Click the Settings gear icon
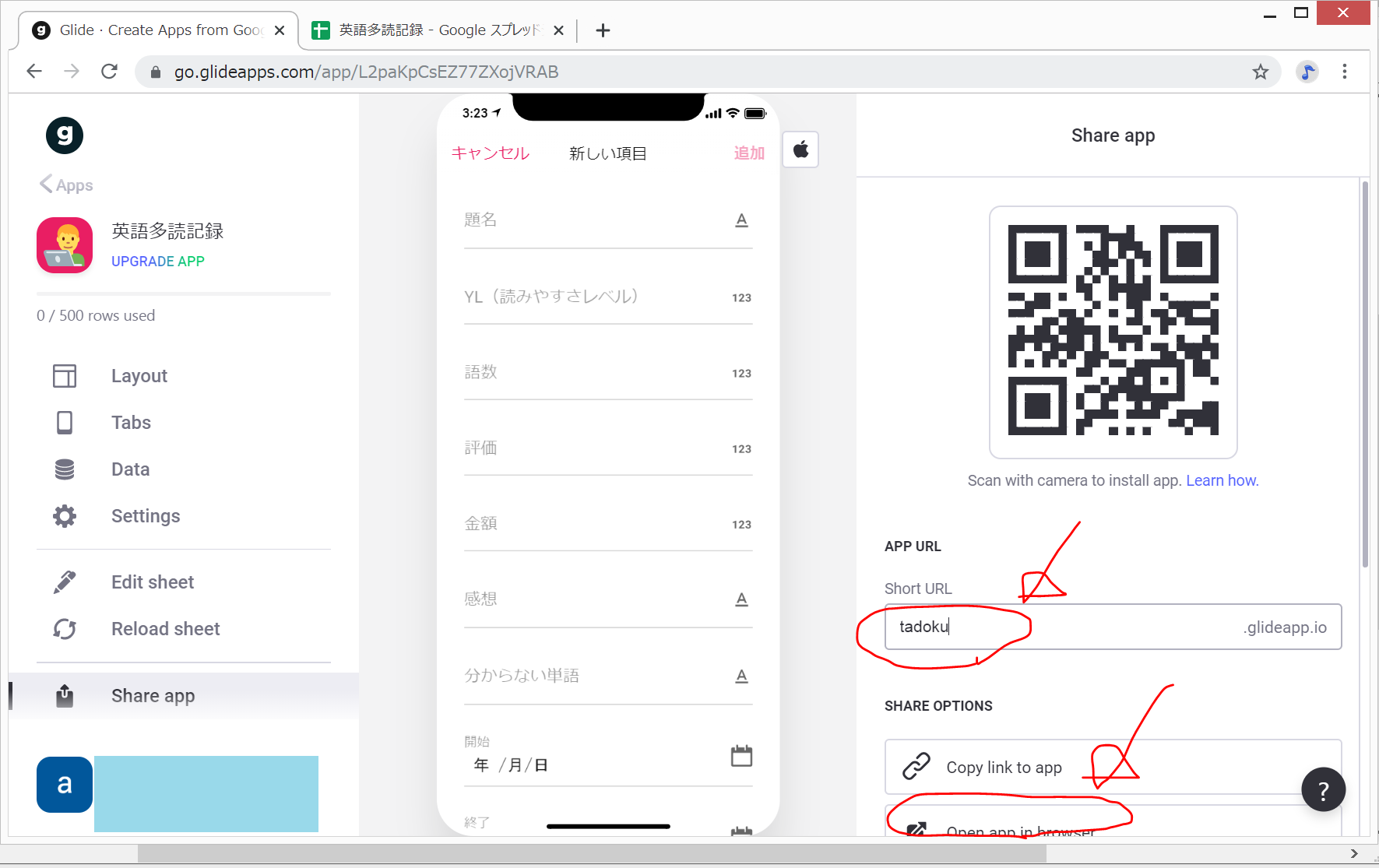 coord(65,516)
